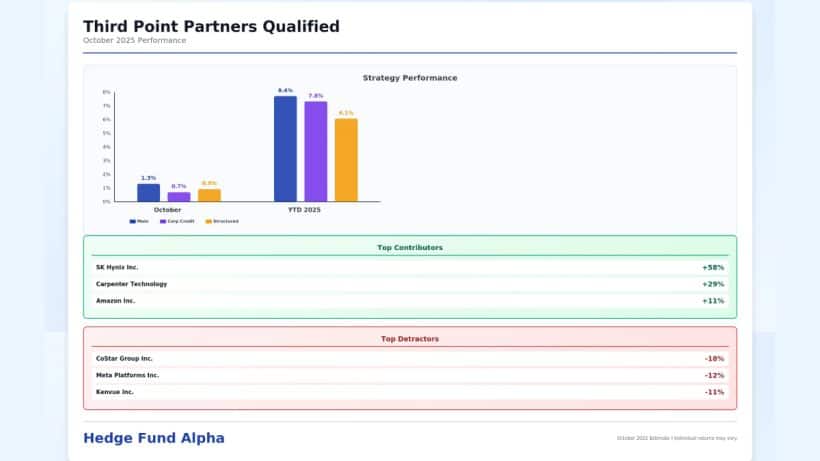The width and height of the screenshot is (820, 461).
Task: Click the purple Corp Credit legend swatch
Action: [163, 222]
